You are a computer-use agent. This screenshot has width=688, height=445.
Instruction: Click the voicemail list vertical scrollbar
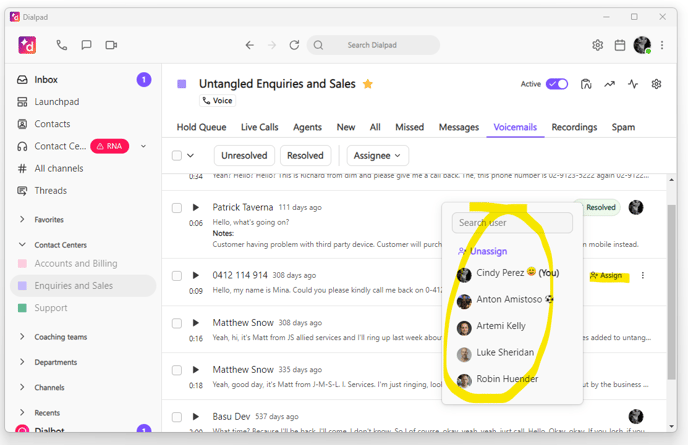click(671, 292)
